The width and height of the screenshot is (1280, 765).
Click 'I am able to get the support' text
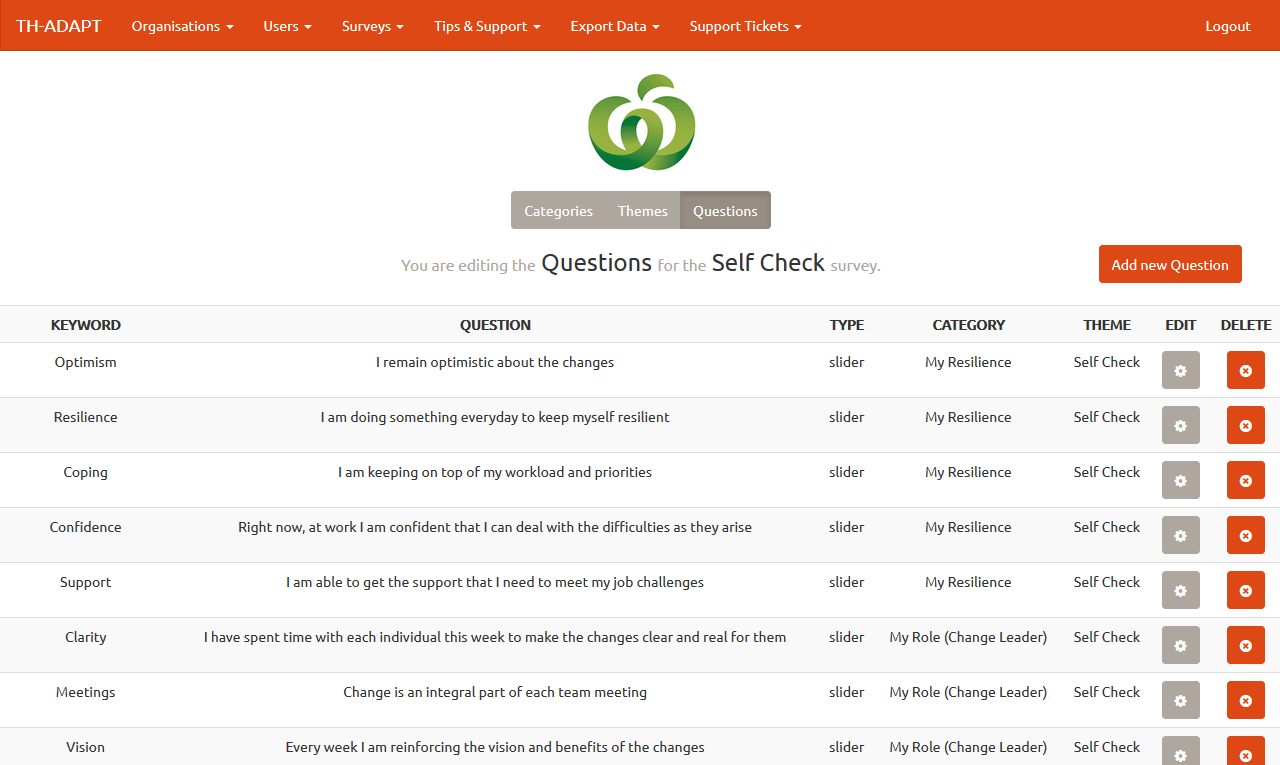495,582
